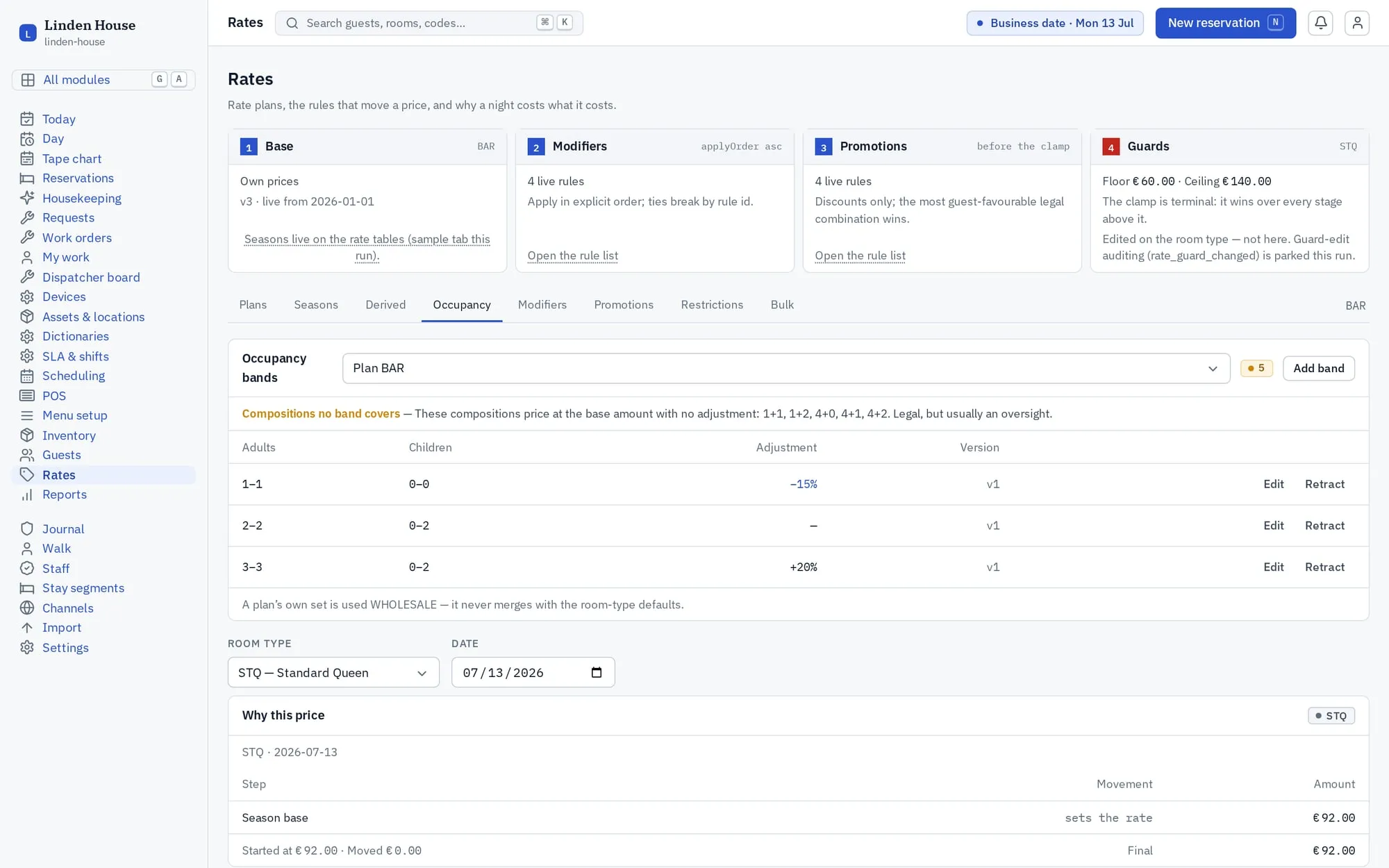
Task: Open the All modules switcher
Action: (x=103, y=79)
